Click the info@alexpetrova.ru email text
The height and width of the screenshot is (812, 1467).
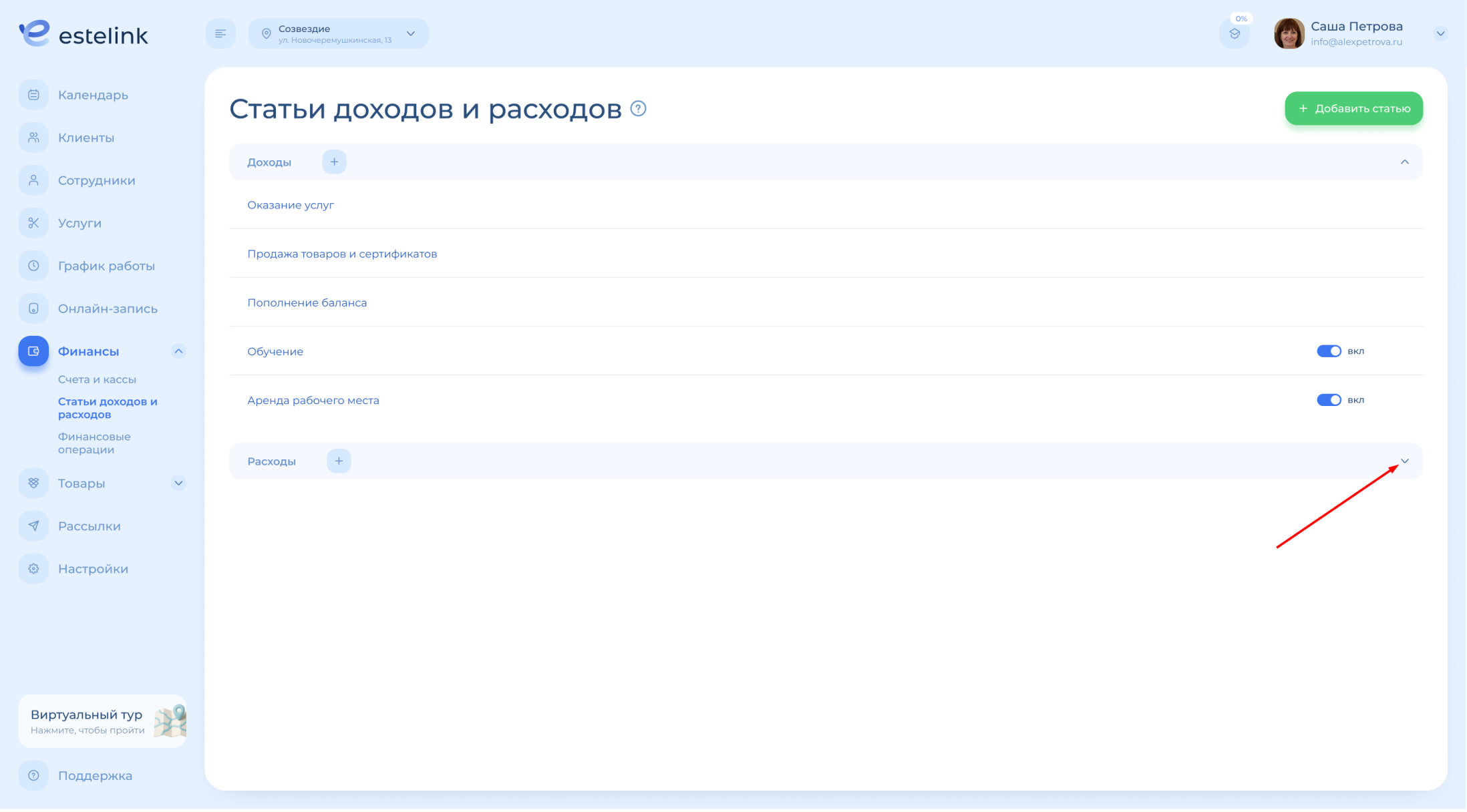1356,42
